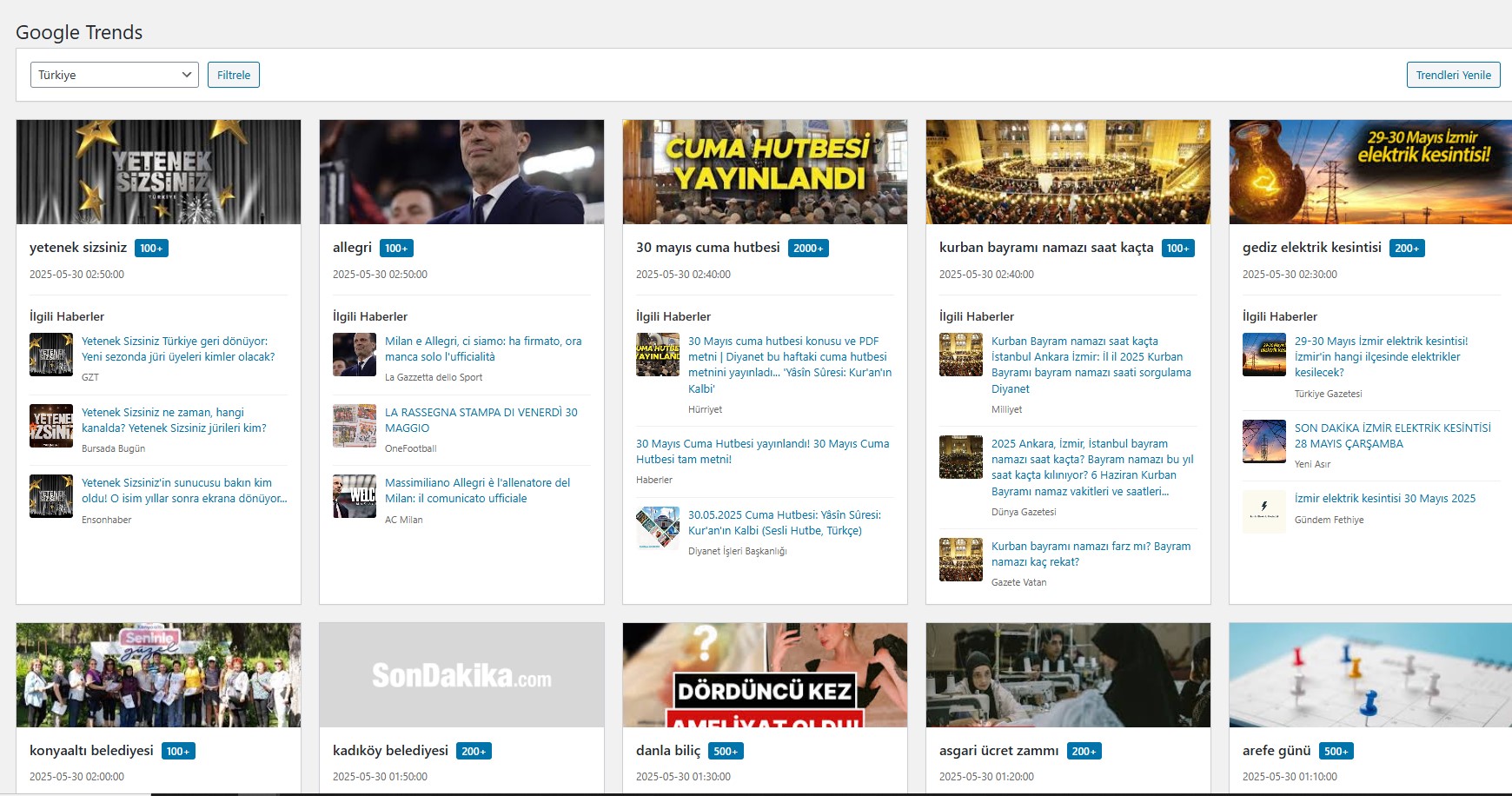
Task: Click the Trendleri Yenile button
Action: coord(1453,75)
